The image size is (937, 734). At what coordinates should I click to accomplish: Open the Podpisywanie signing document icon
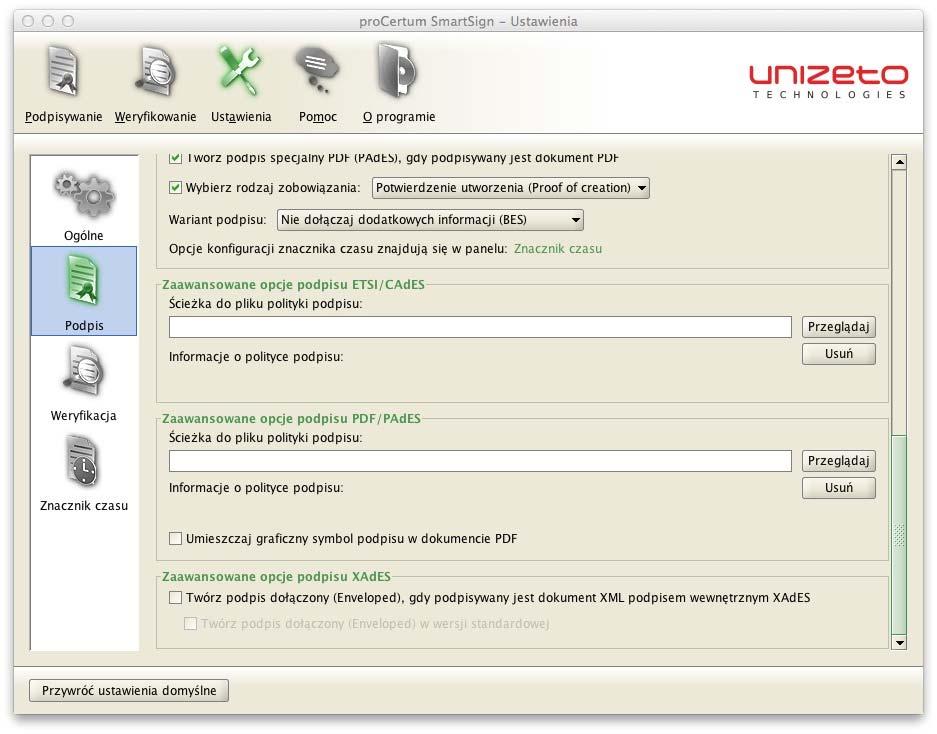point(63,72)
